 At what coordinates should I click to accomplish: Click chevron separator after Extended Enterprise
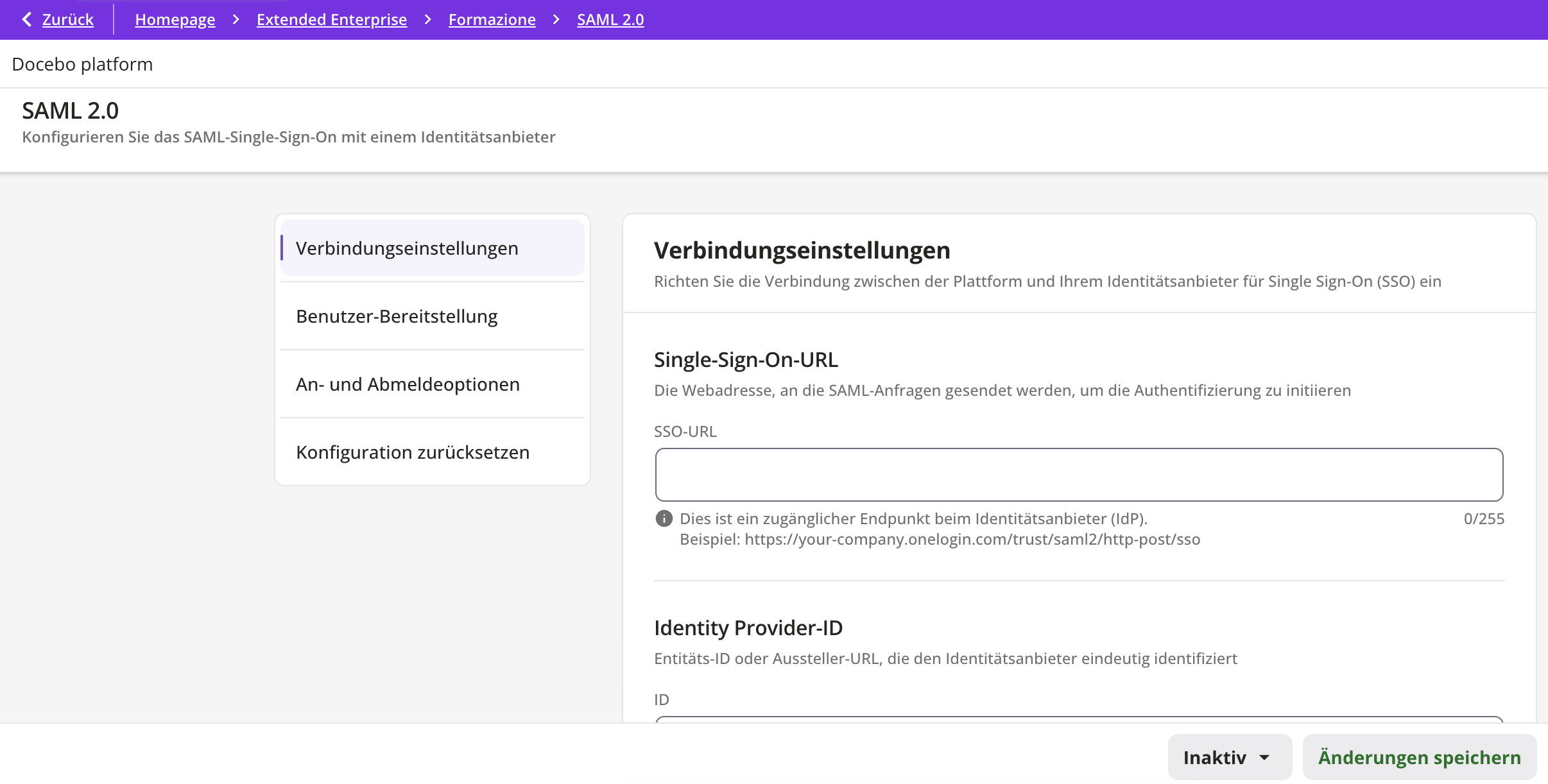(428, 20)
